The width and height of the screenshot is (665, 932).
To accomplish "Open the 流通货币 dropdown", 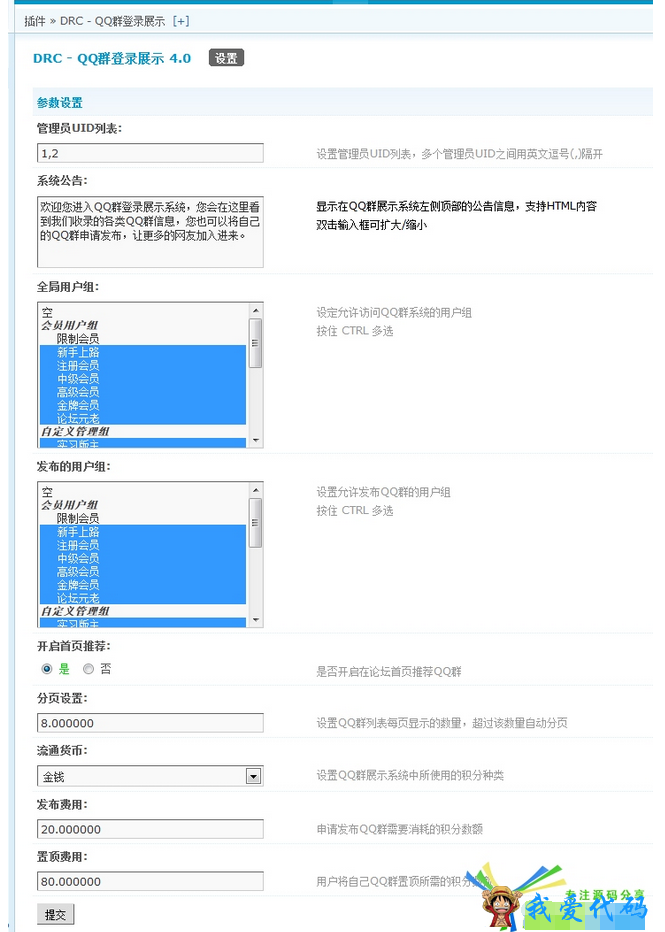I will [x=150, y=776].
